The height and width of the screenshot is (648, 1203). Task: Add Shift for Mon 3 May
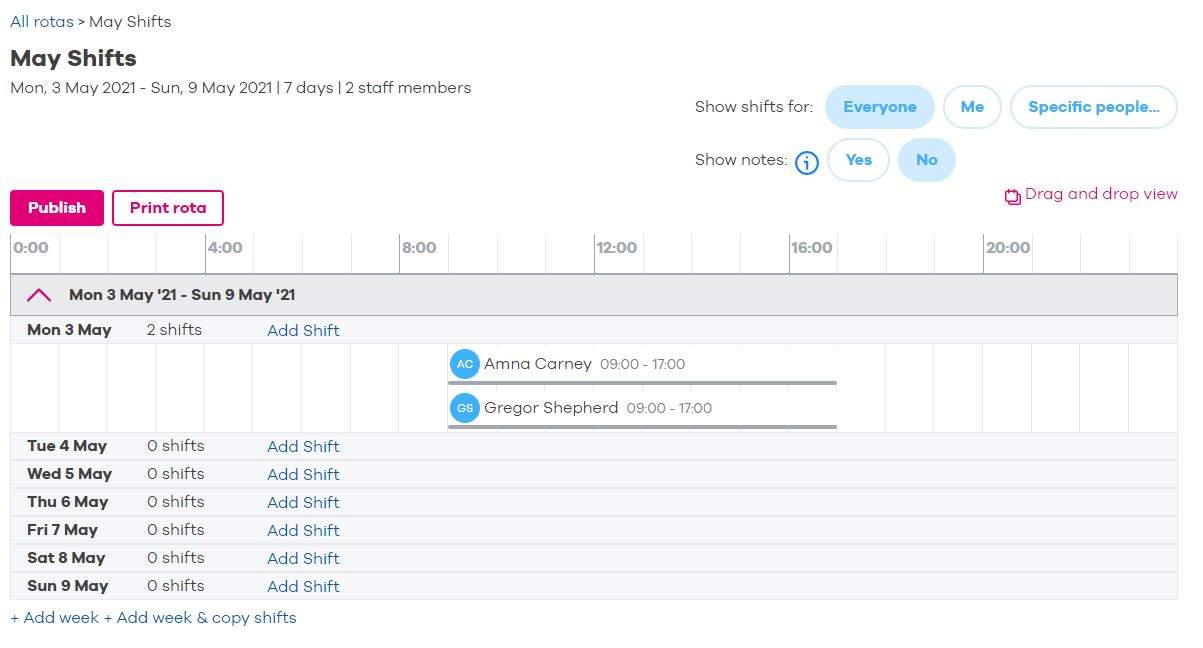(303, 330)
